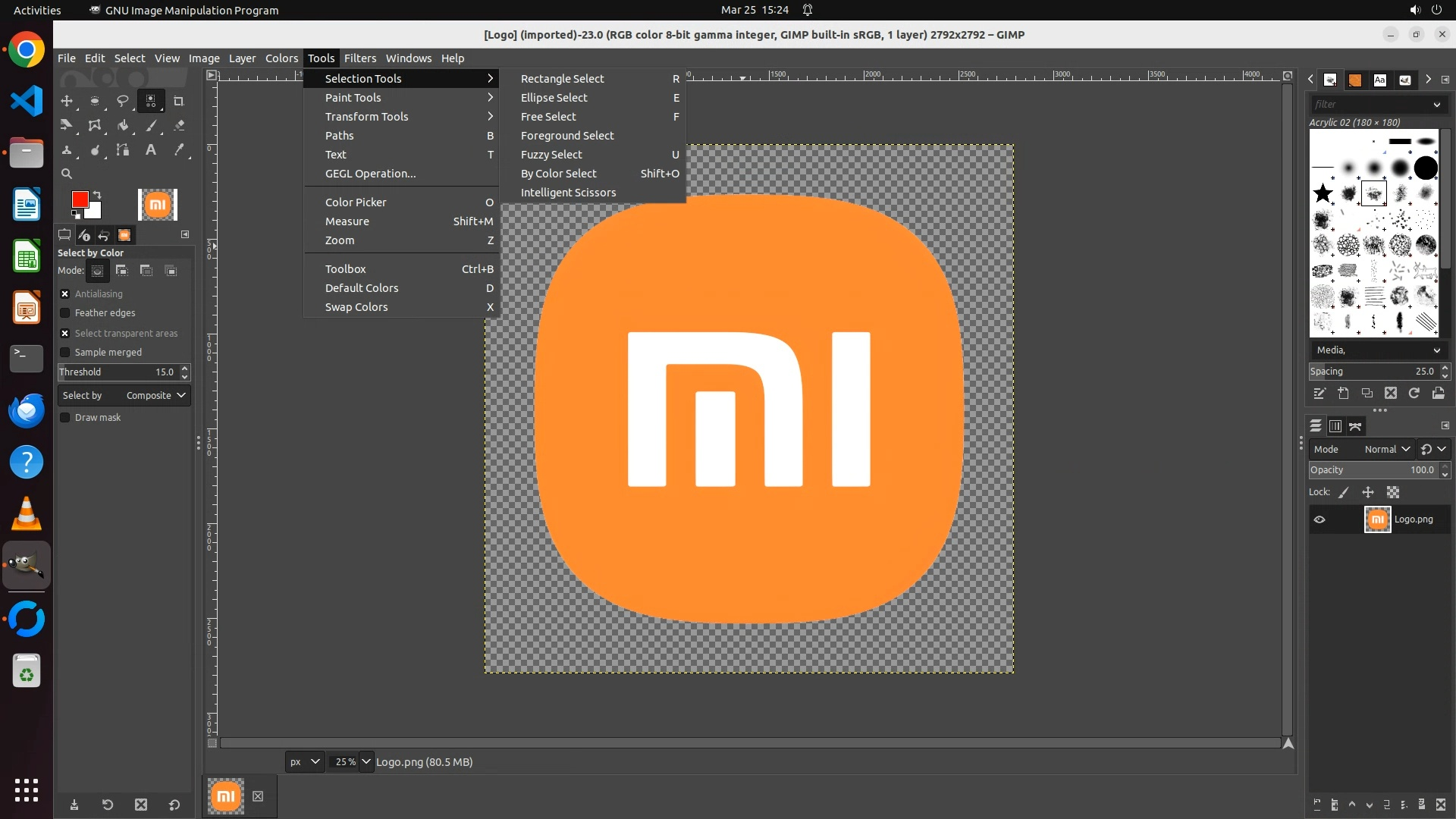
Task: Select the Crop tool
Action: tap(179, 101)
